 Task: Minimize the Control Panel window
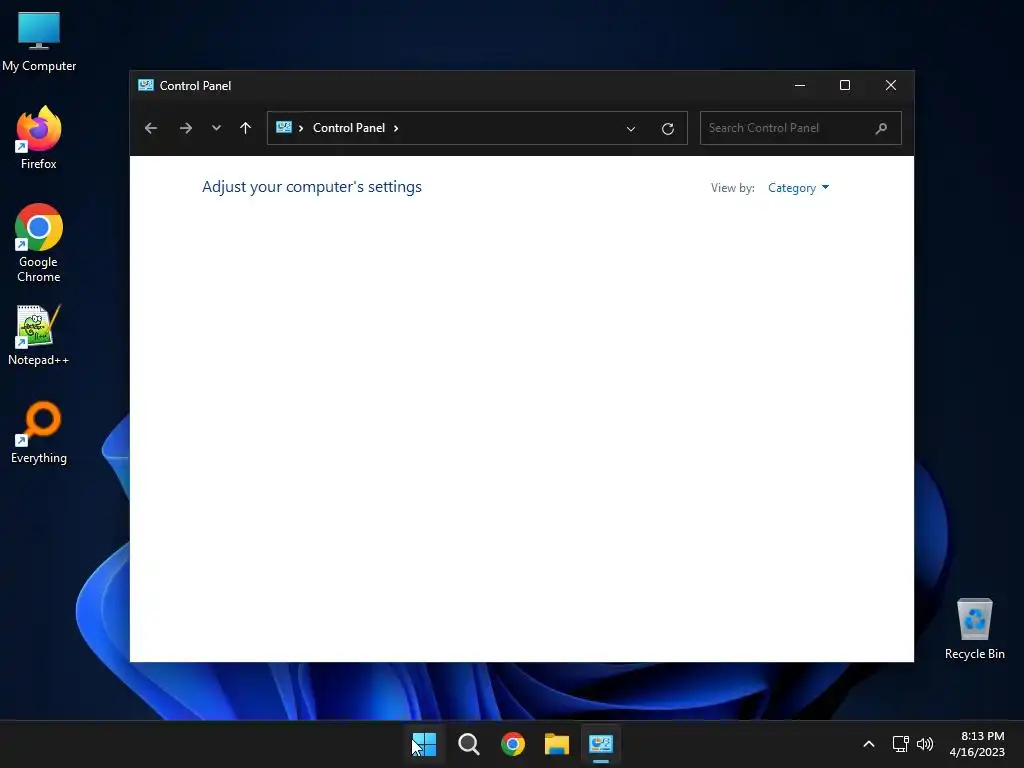click(799, 86)
